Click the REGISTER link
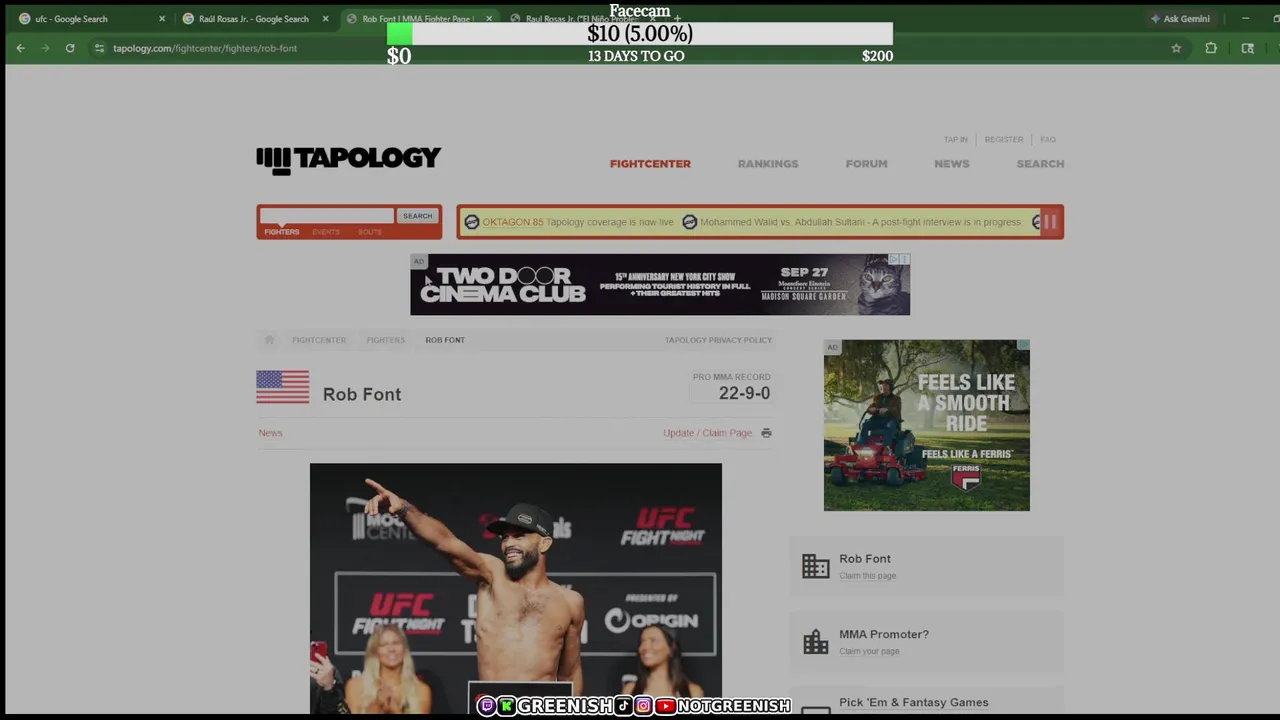The width and height of the screenshot is (1280, 720). pos(1004,139)
